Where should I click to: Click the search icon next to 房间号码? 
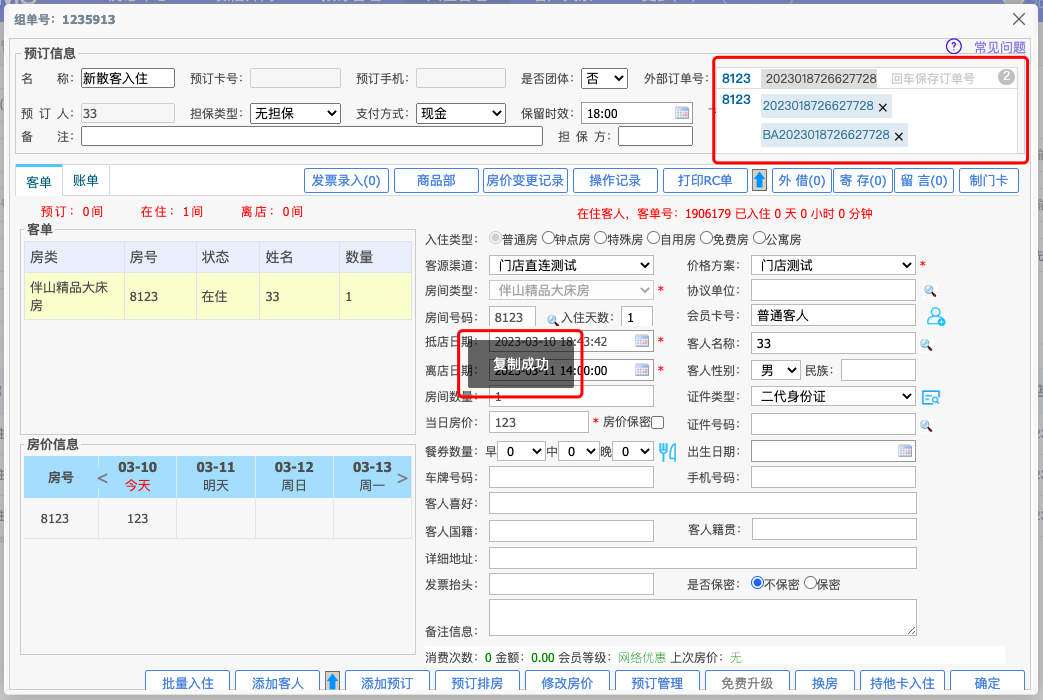click(552, 320)
